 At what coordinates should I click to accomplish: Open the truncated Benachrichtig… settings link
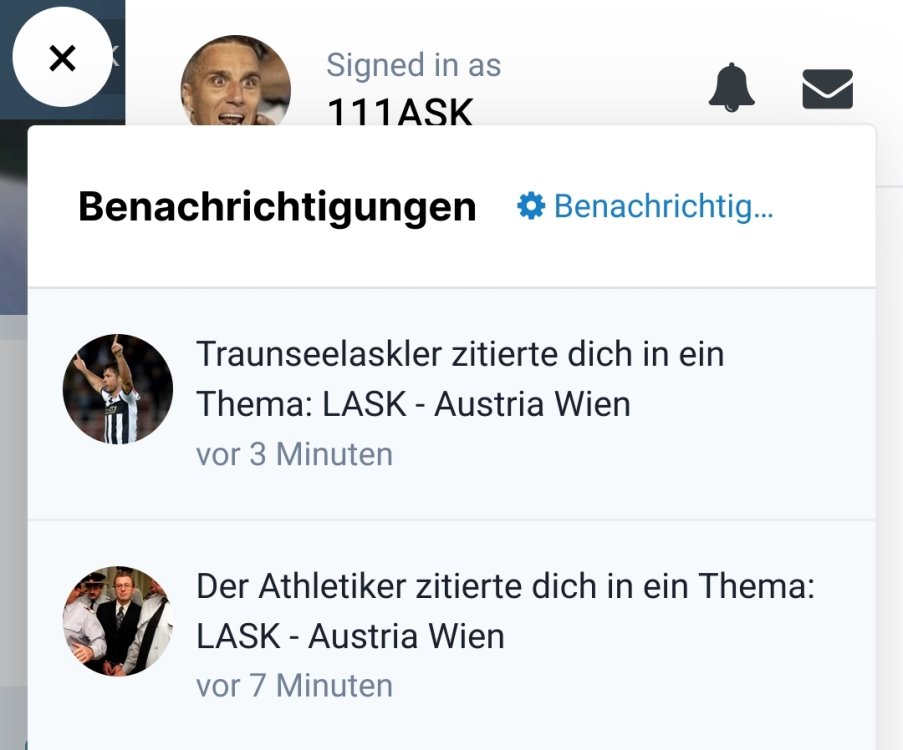pyautogui.click(x=663, y=206)
